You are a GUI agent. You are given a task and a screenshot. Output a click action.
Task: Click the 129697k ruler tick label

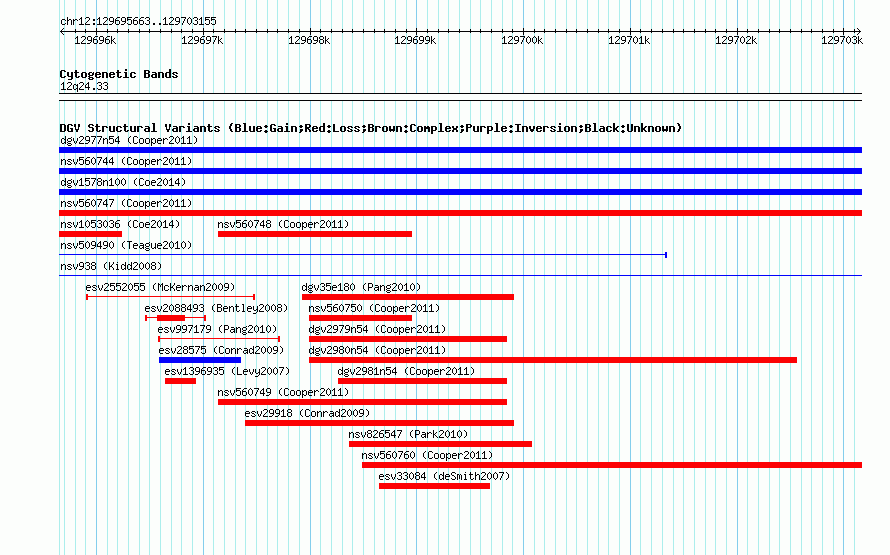pos(202,40)
